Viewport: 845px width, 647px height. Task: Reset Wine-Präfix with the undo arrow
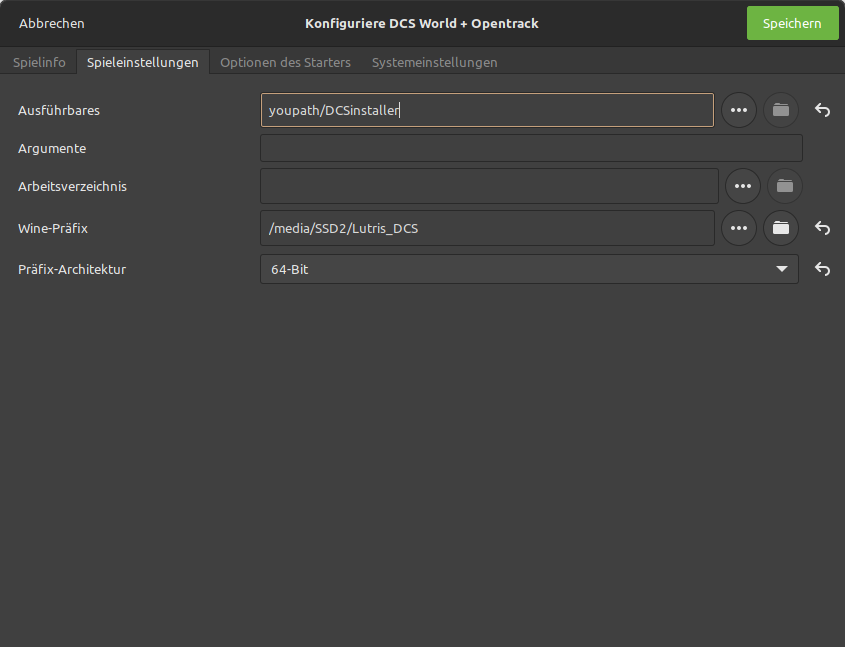(822, 228)
